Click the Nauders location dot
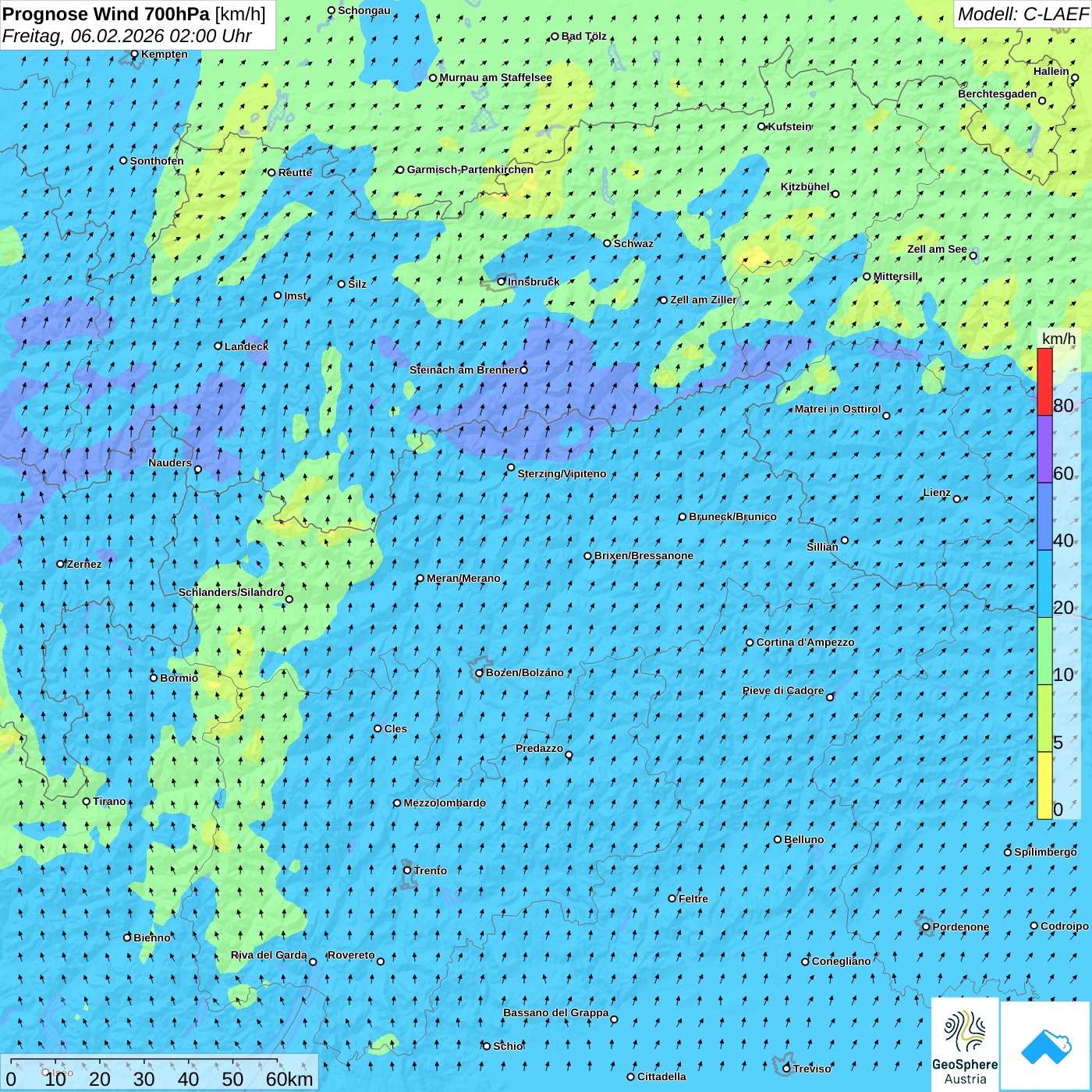 (x=197, y=470)
